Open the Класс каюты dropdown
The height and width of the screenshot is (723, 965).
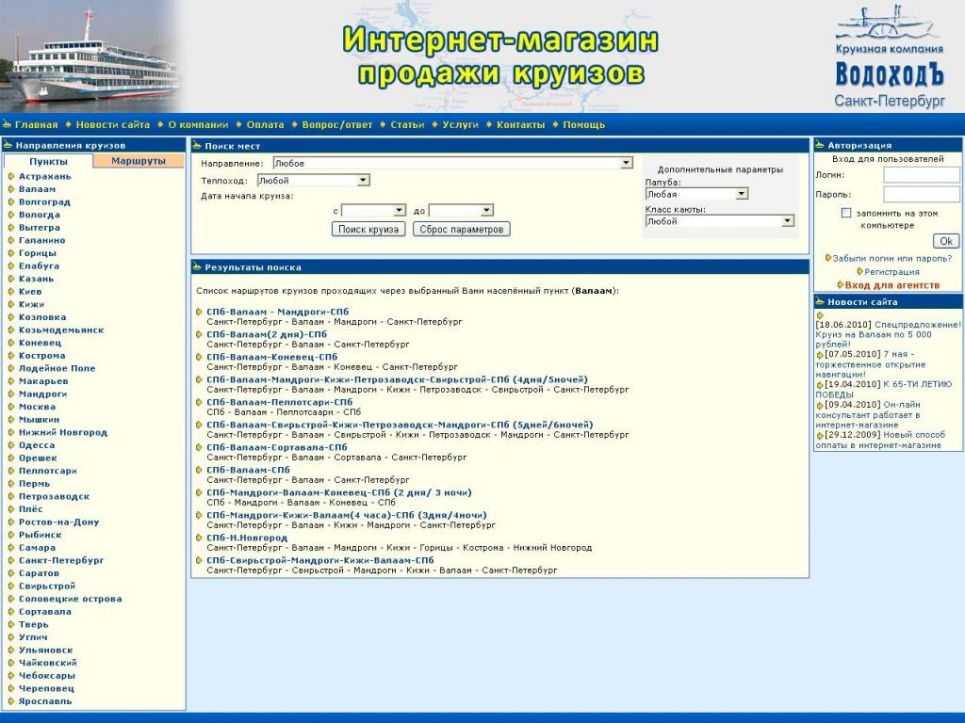coord(719,221)
